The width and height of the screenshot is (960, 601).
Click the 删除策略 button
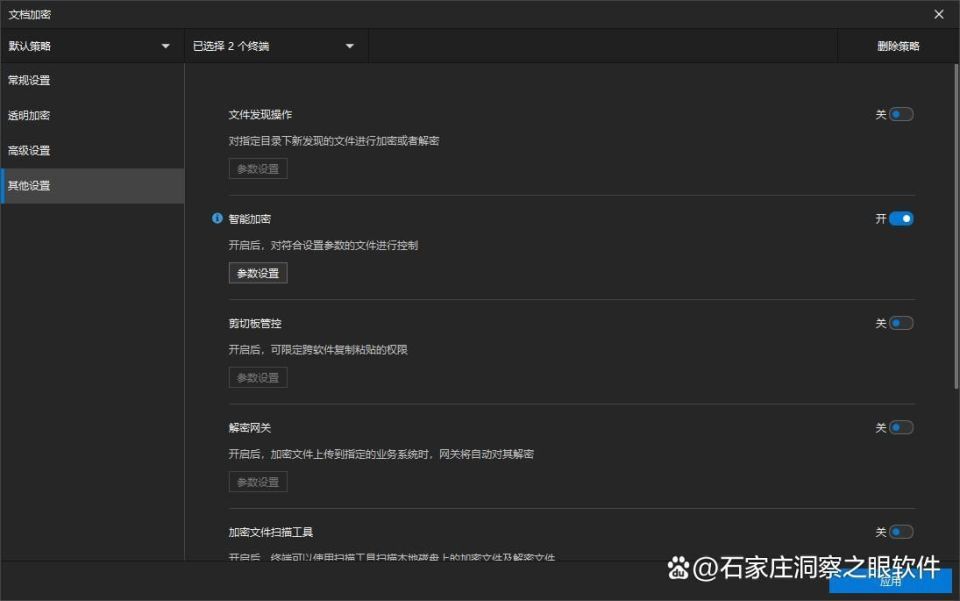tap(898, 46)
